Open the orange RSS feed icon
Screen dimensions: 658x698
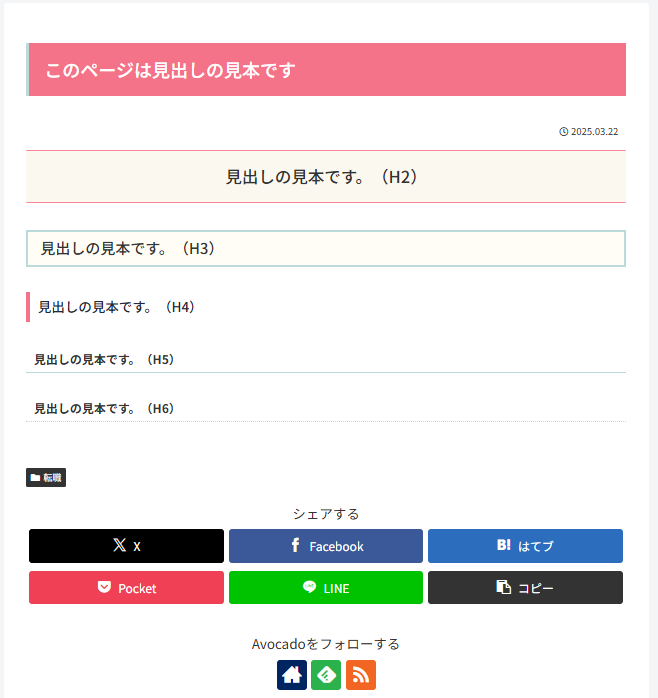[361, 675]
